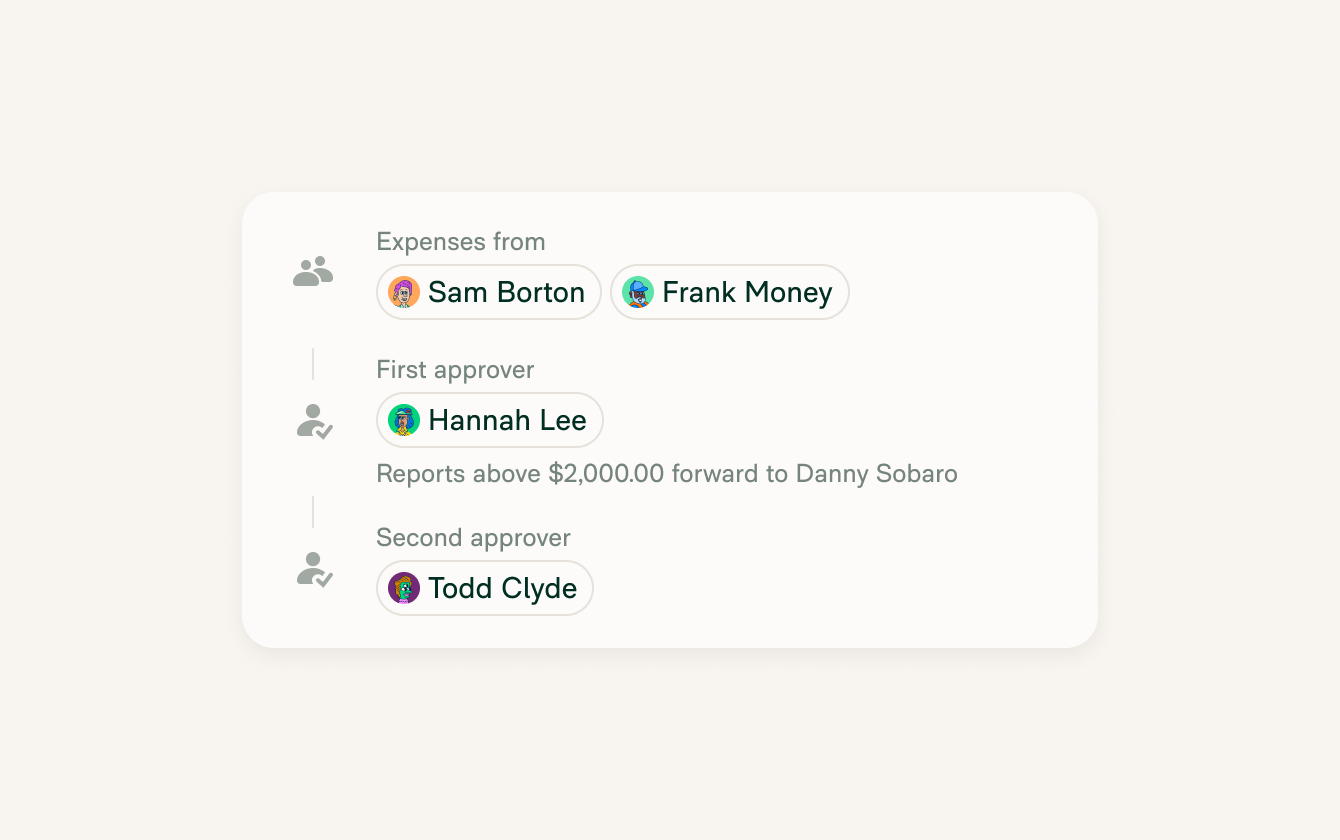Click the $2,000.00 threshold amount
The width and height of the screenshot is (1340, 840).
[606, 473]
